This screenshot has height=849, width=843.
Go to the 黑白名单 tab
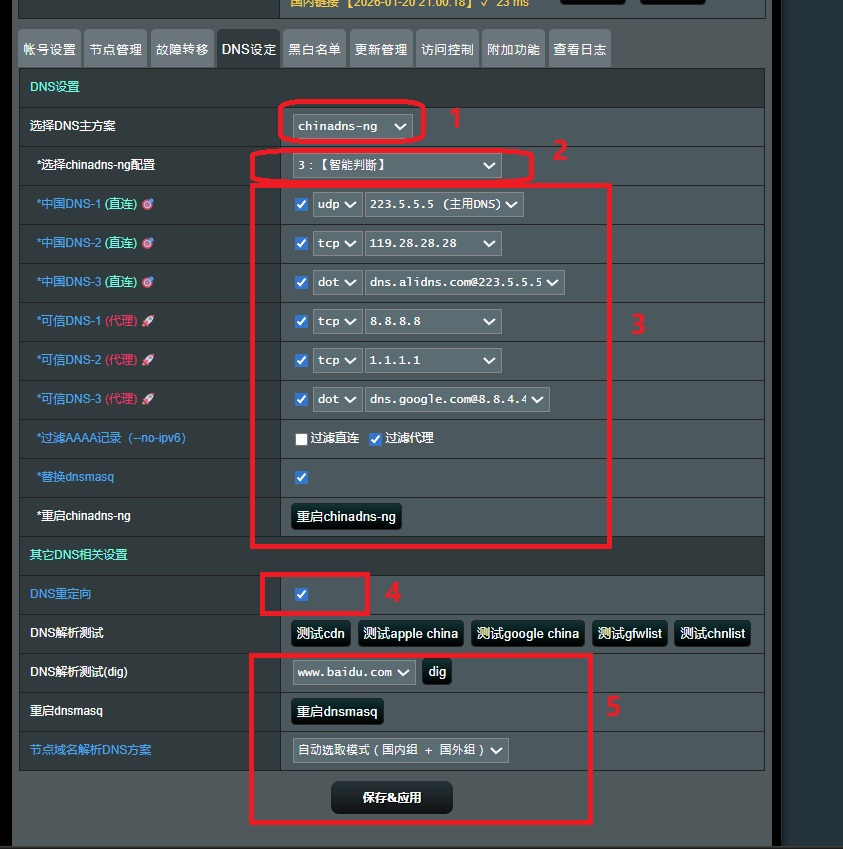(x=314, y=49)
